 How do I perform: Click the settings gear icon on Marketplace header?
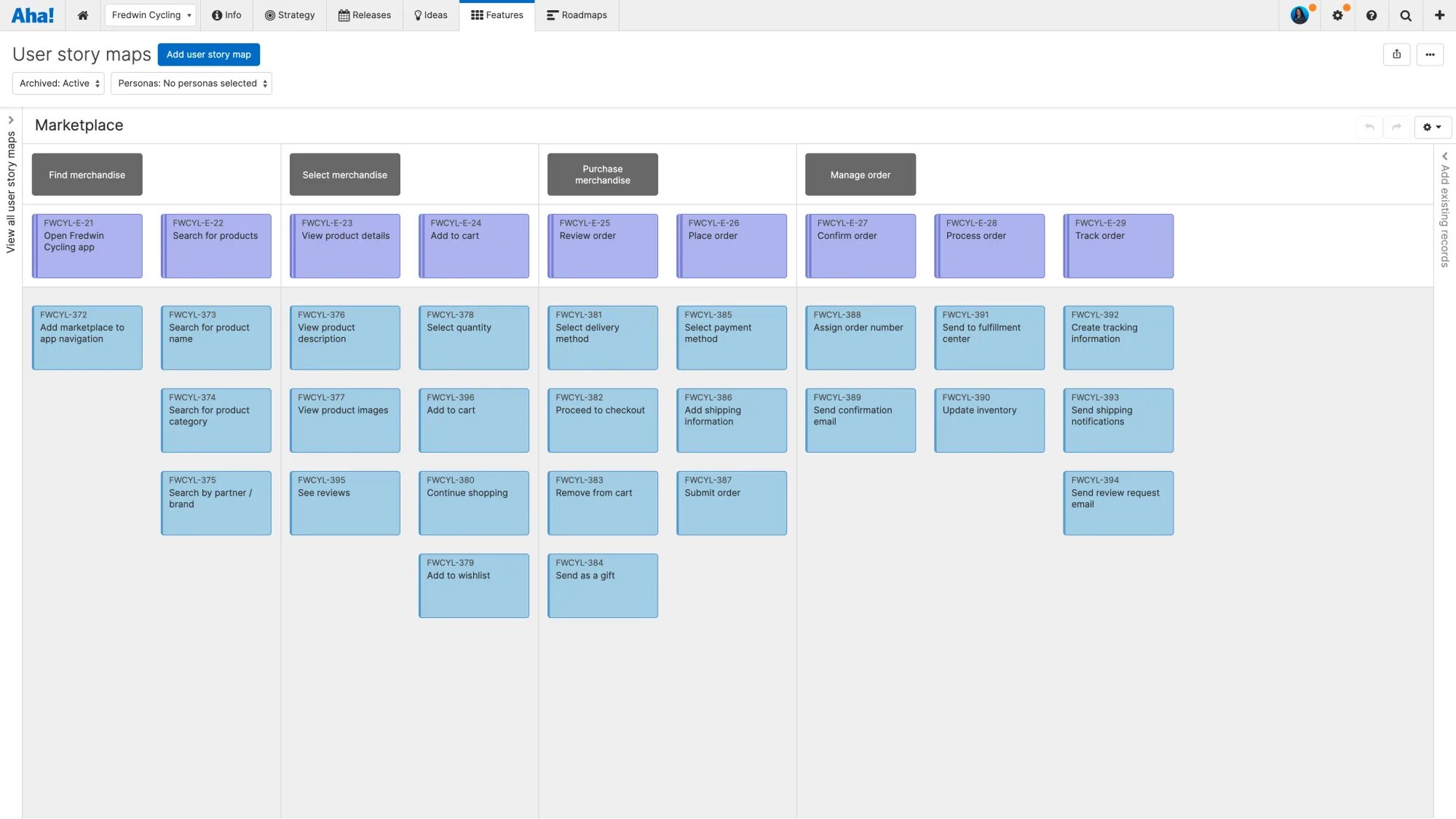pos(1428,127)
